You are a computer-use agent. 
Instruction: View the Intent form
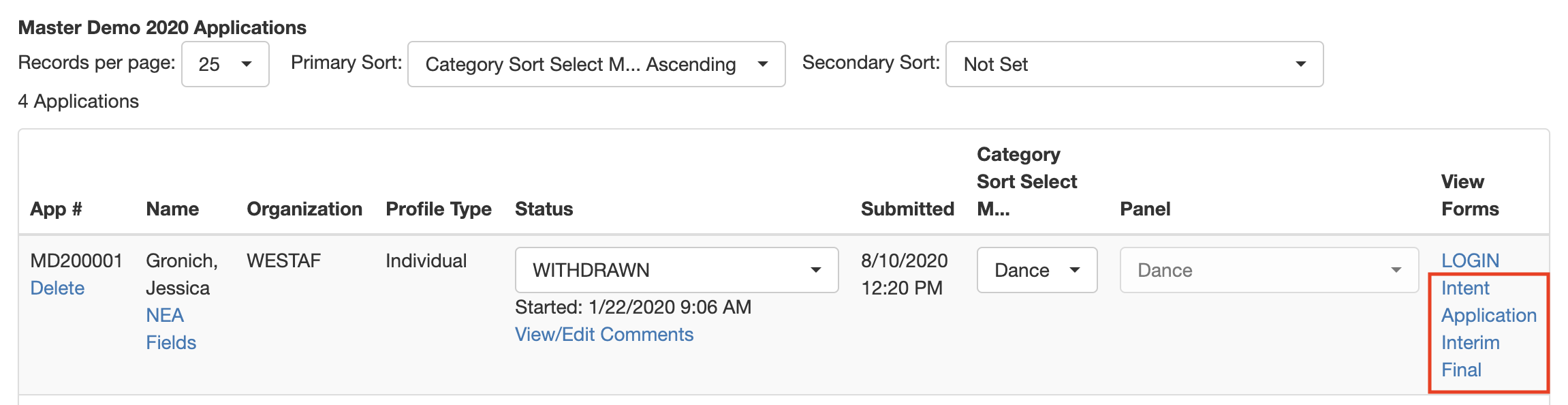coord(1465,288)
